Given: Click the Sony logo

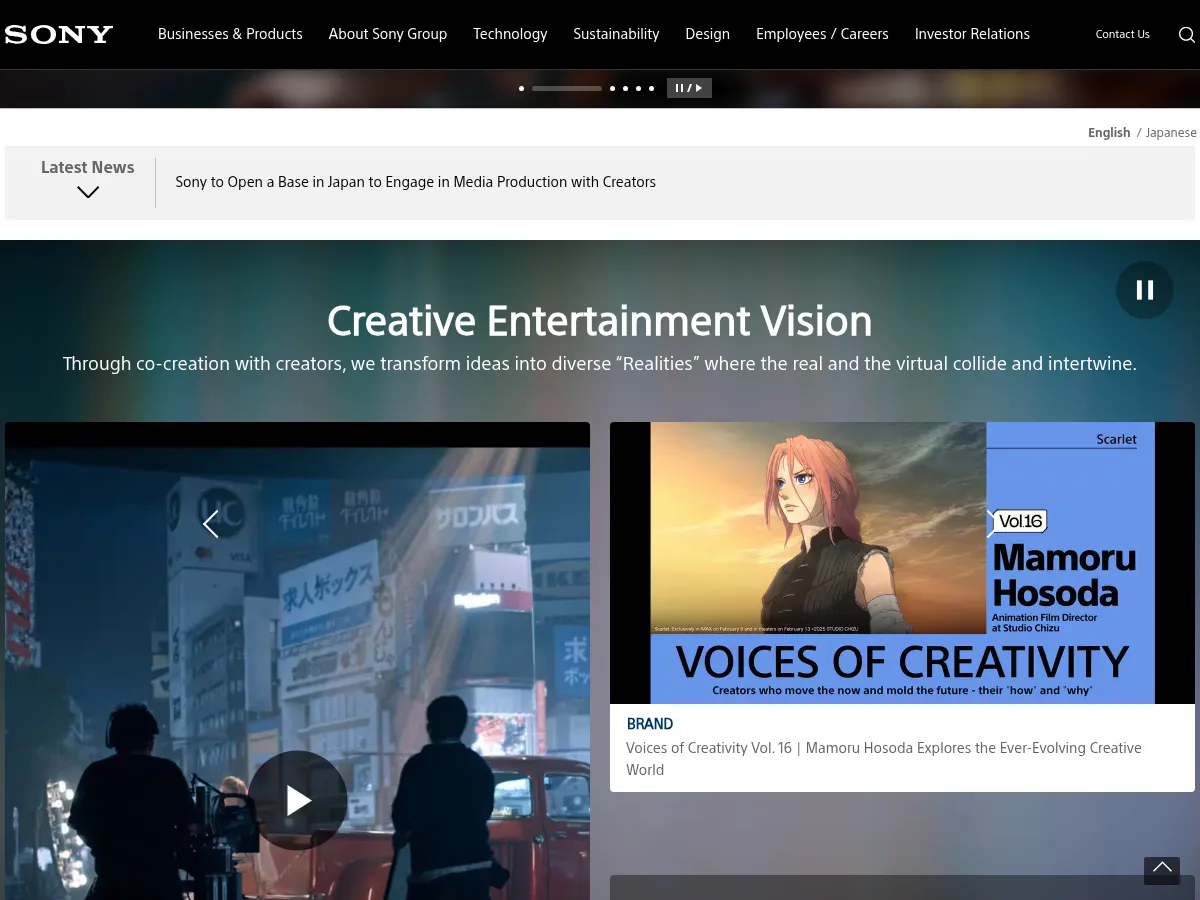Looking at the screenshot, I should coord(58,34).
